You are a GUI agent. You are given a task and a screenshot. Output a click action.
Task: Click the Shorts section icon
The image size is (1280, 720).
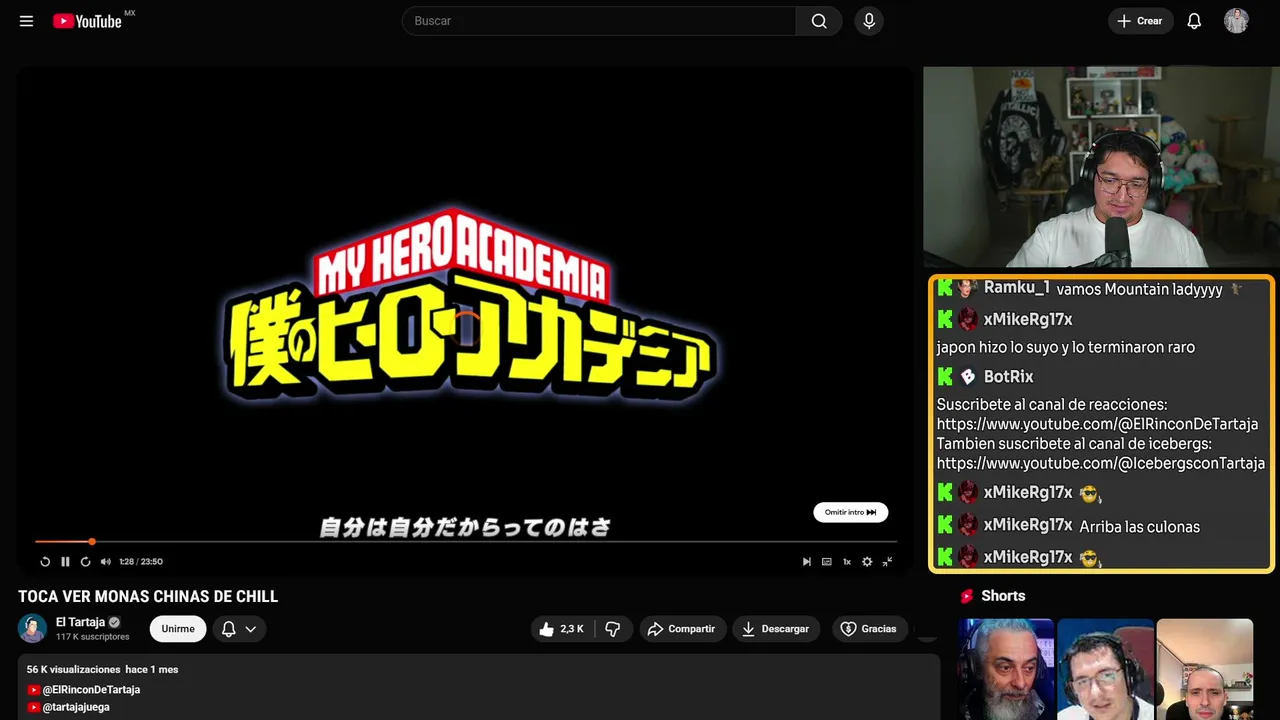coord(967,596)
